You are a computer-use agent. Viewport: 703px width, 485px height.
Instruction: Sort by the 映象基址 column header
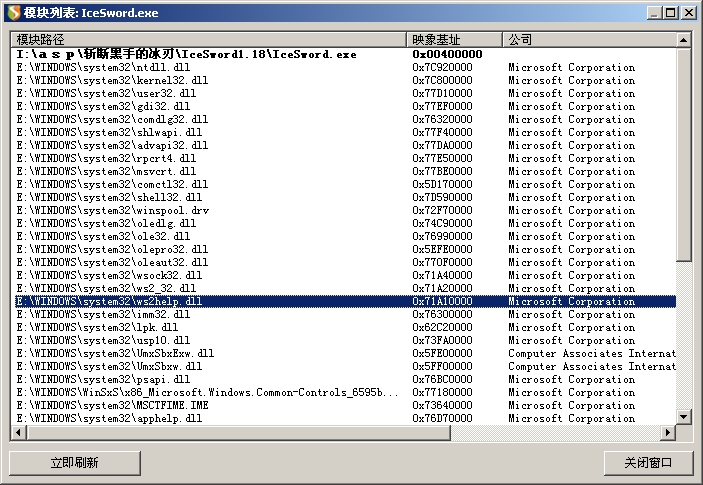point(454,39)
